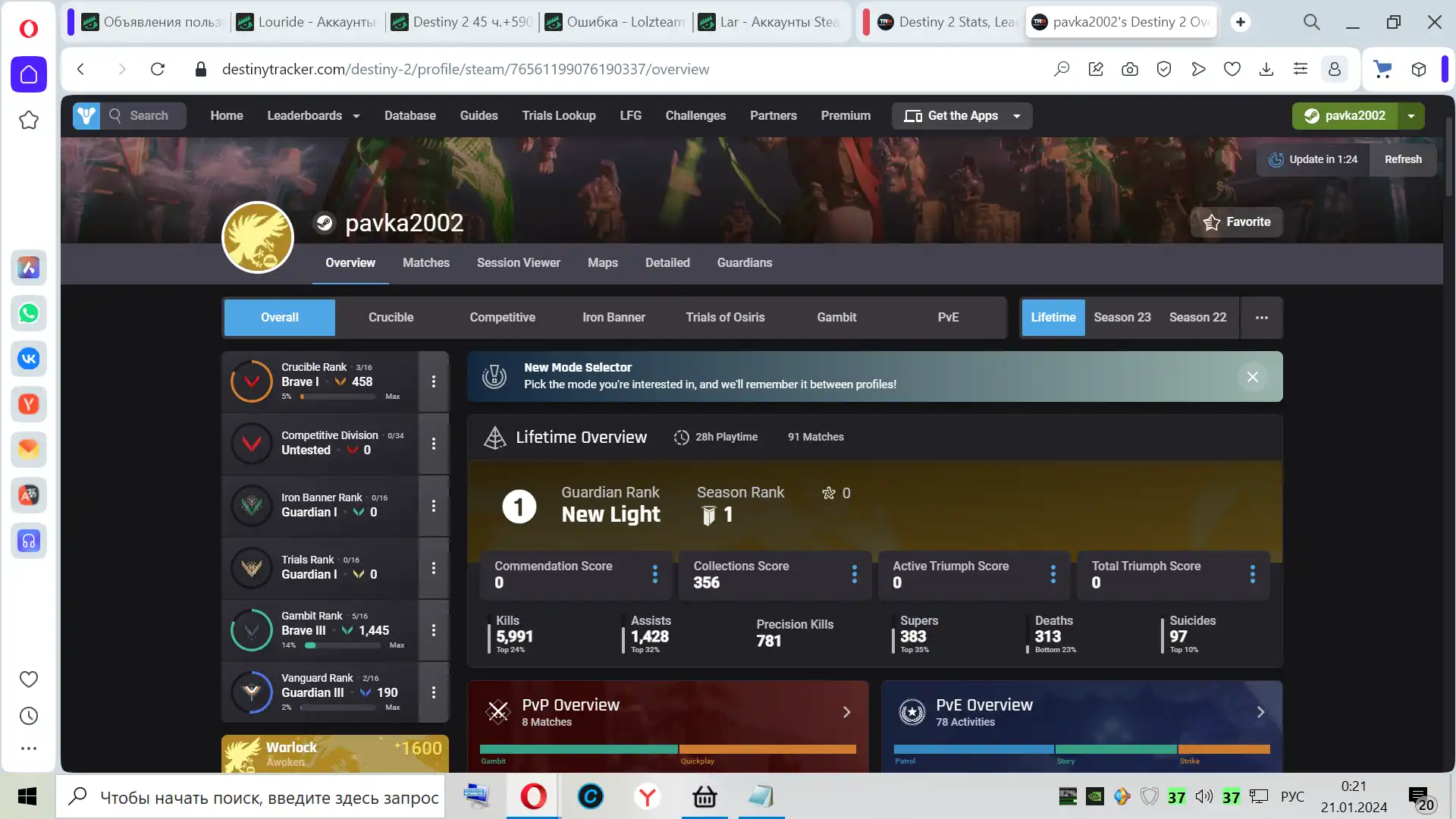Open the browser extensions cube icon
Image resolution: width=1456 pixels, height=819 pixels.
1419,69
